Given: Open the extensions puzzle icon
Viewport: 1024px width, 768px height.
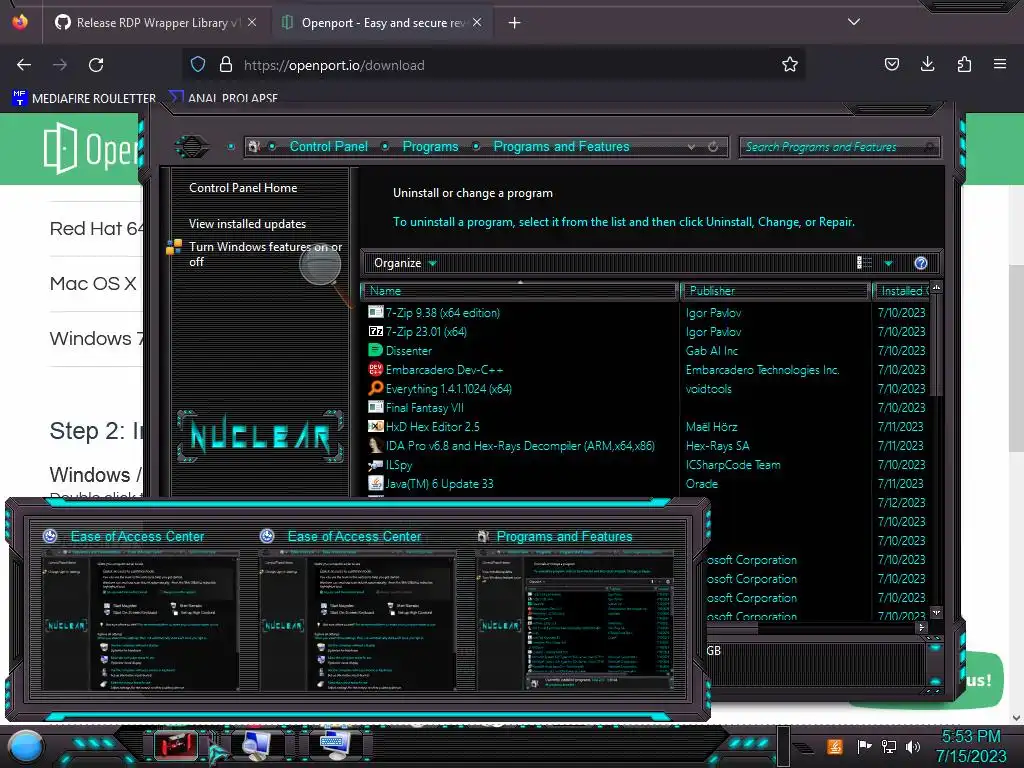Looking at the screenshot, I should point(964,64).
